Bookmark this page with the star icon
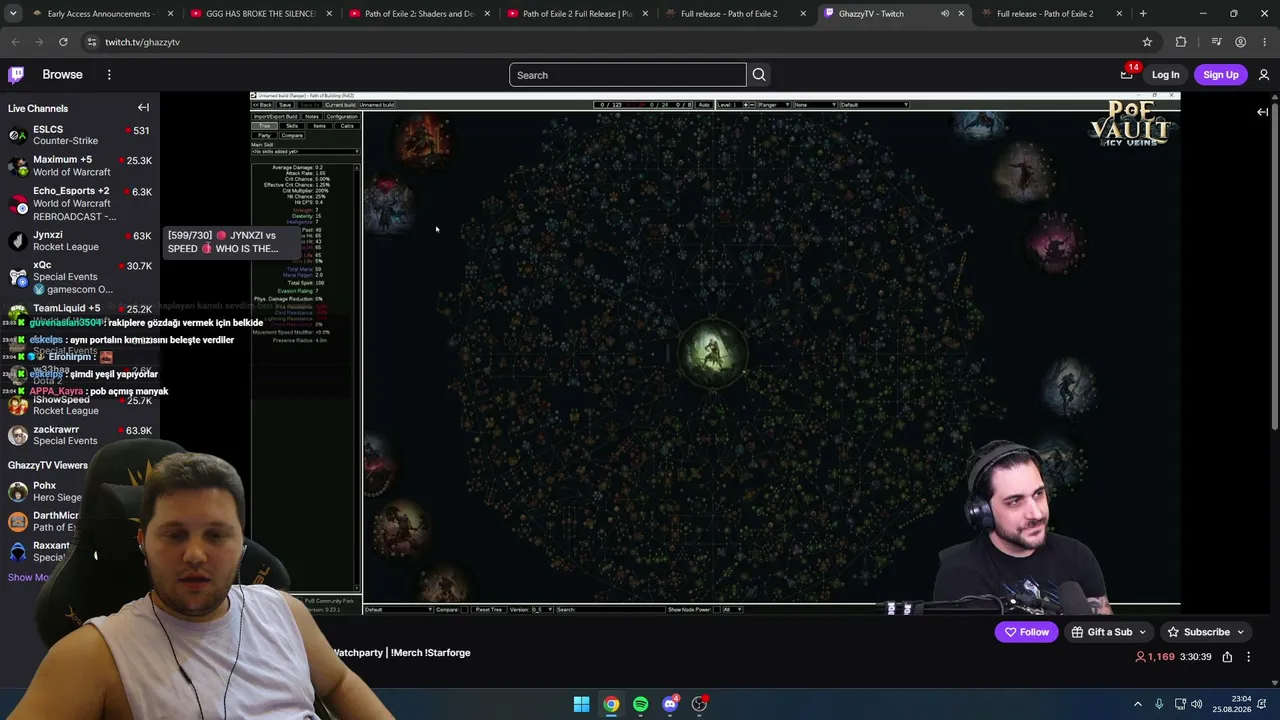The width and height of the screenshot is (1280, 720). click(x=1147, y=42)
